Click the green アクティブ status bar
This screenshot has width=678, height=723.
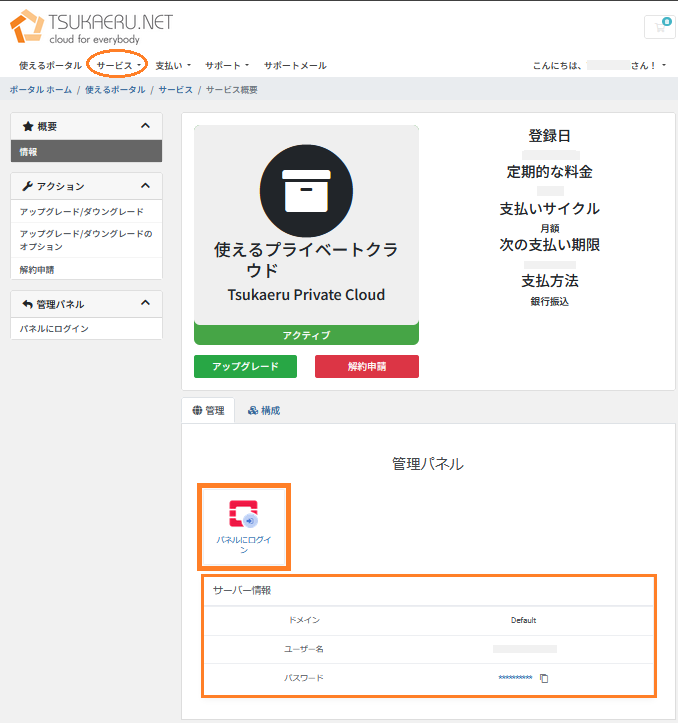click(x=306, y=335)
